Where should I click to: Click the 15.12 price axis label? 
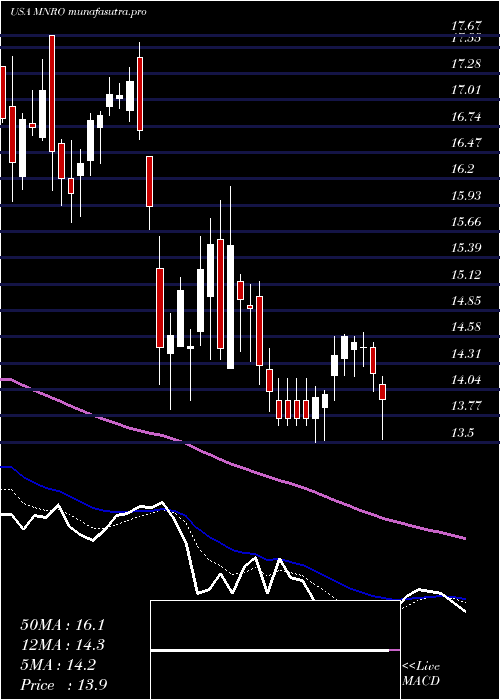point(466,275)
